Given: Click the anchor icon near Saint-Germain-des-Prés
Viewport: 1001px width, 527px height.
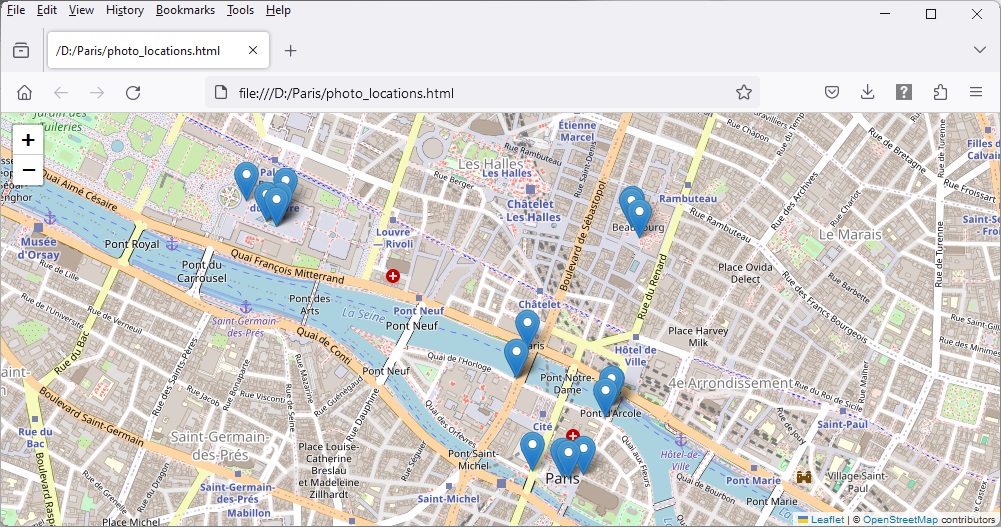Looking at the screenshot, I should [245, 308].
